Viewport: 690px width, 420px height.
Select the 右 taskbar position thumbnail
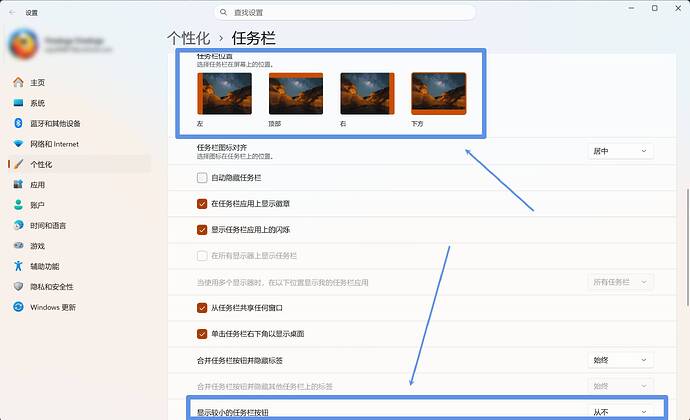coord(367,94)
